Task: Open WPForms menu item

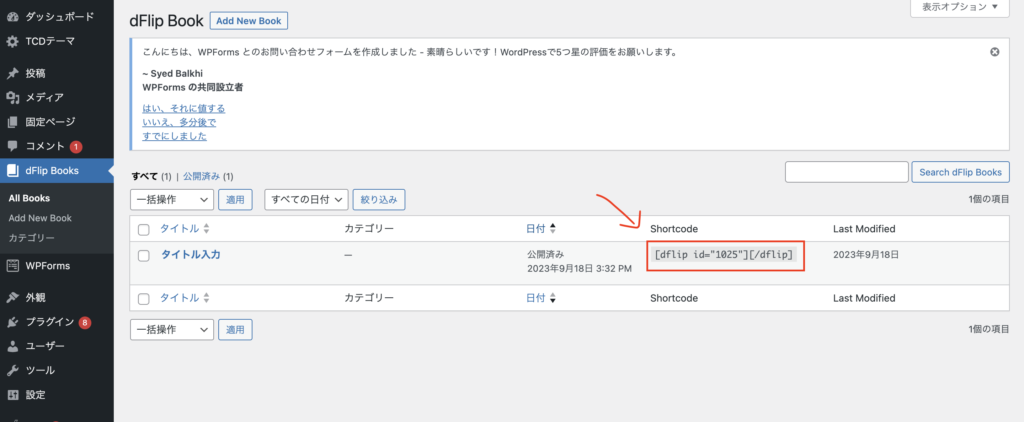Action: point(50,266)
